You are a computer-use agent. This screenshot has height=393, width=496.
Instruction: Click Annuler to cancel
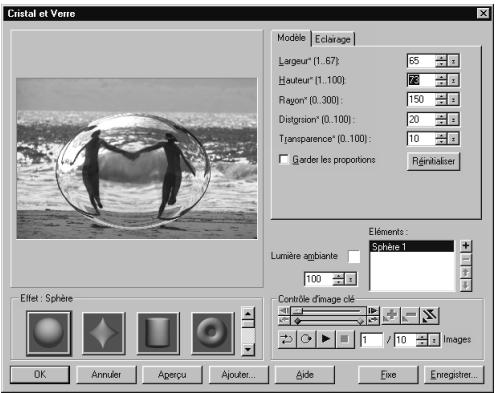pos(106,375)
